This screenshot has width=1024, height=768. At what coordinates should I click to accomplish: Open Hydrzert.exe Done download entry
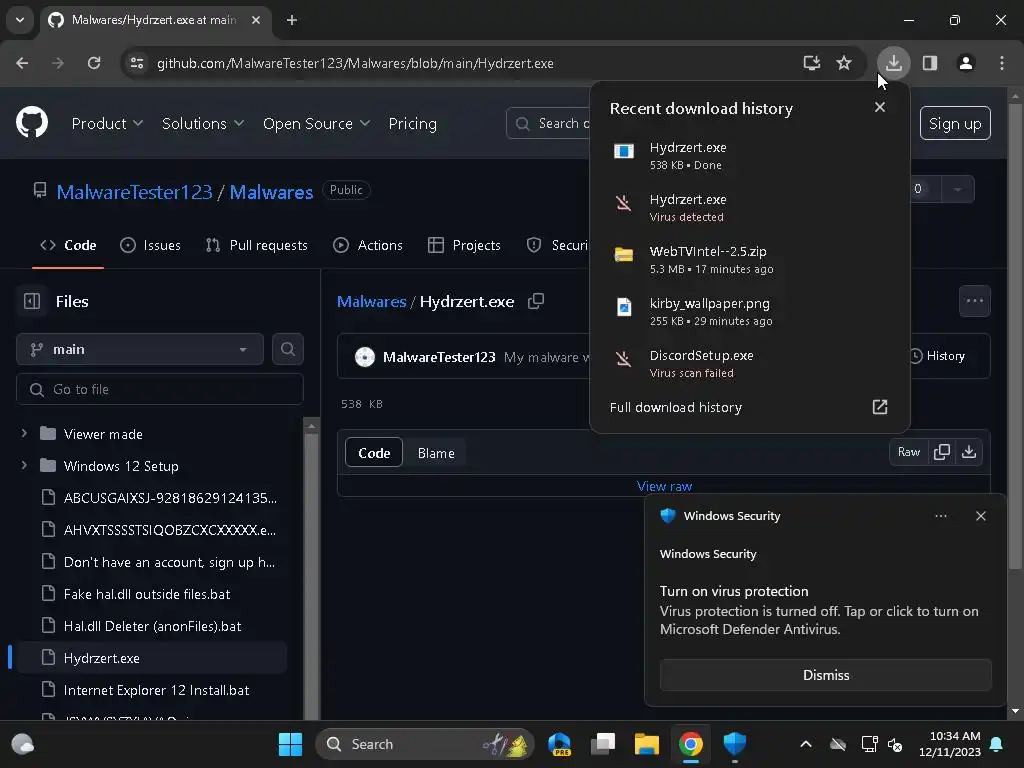(x=749, y=155)
